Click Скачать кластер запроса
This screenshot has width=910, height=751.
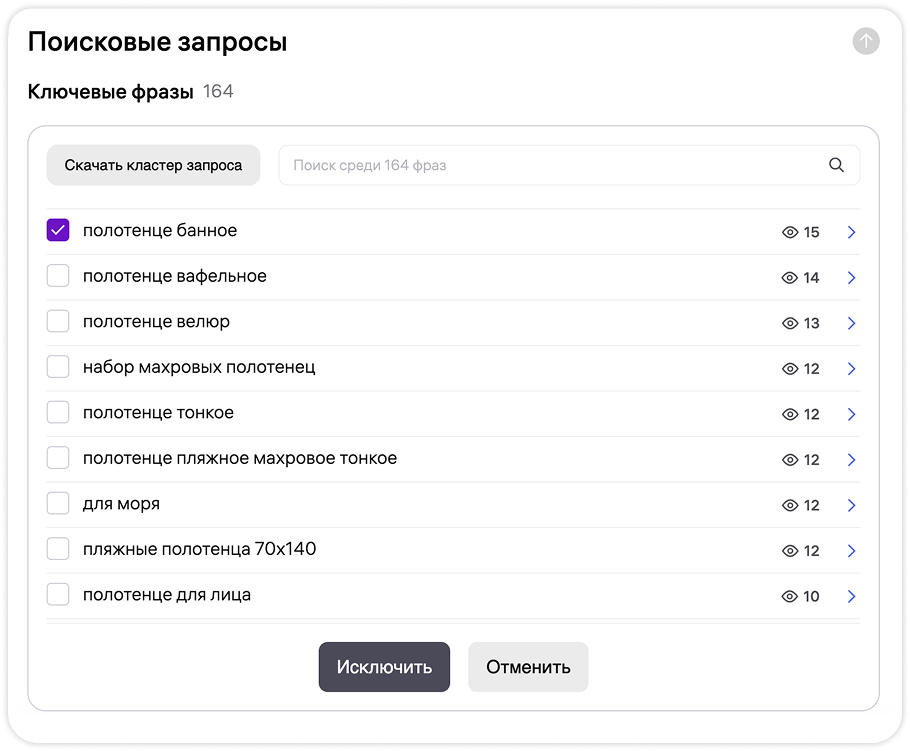click(x=153, y=165)
